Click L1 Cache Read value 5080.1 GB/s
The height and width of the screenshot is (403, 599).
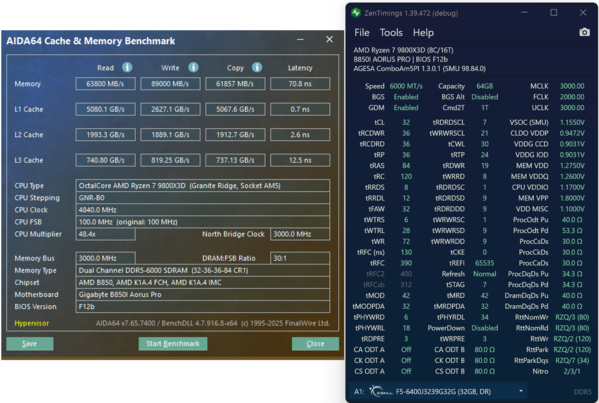[x=105, y=109]
